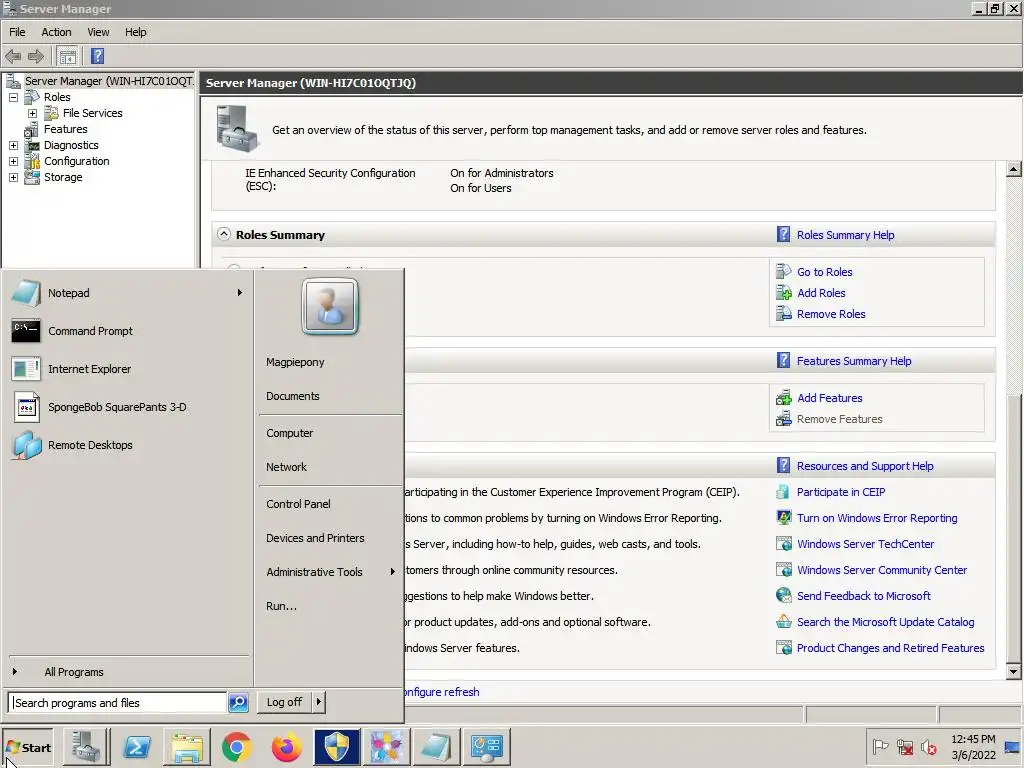Click the colorful flower taskbar icon
This screenshot has width=1024, height=768.
coord(387,747)
